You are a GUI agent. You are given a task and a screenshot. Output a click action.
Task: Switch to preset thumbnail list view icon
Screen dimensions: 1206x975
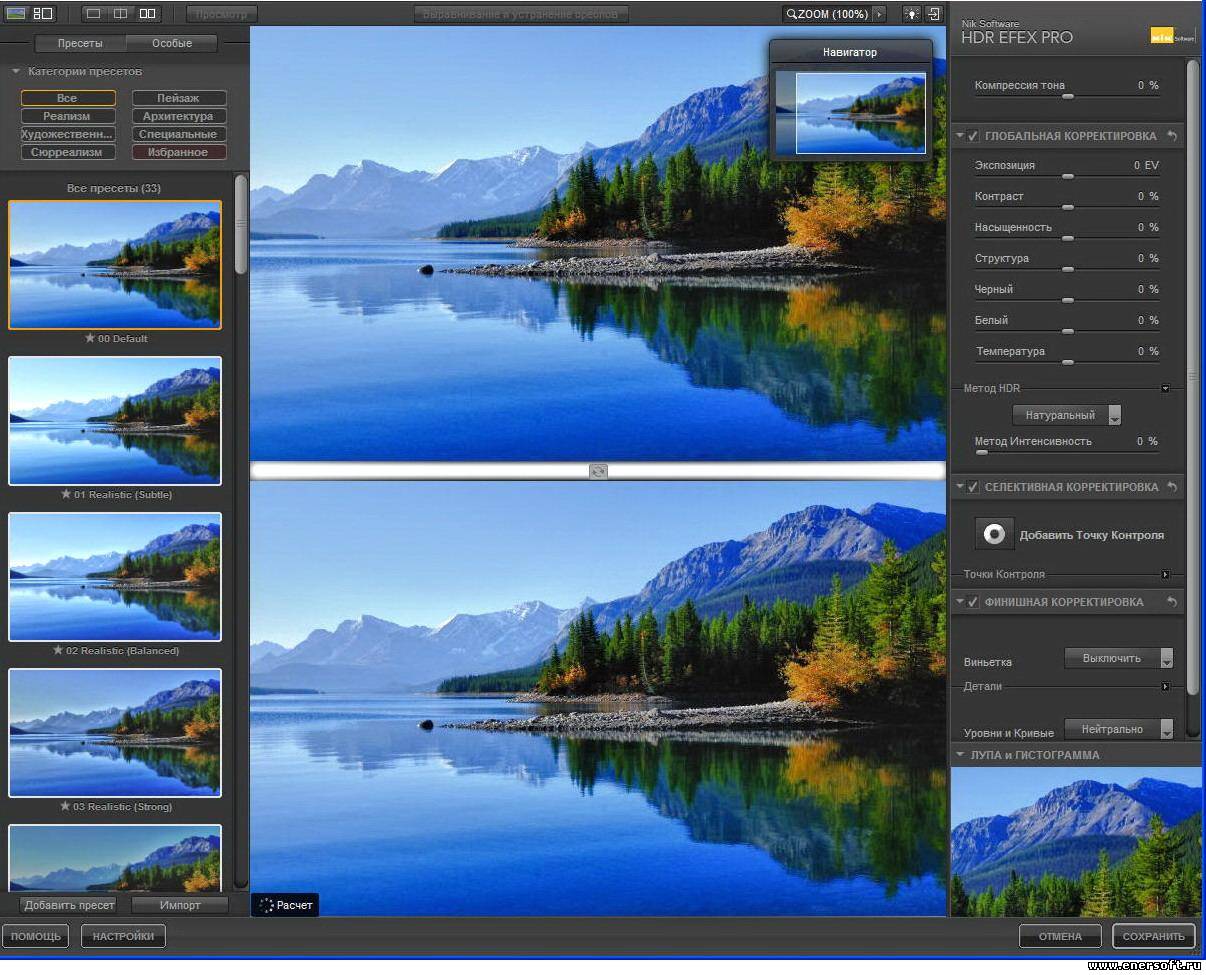coord(43,14)
